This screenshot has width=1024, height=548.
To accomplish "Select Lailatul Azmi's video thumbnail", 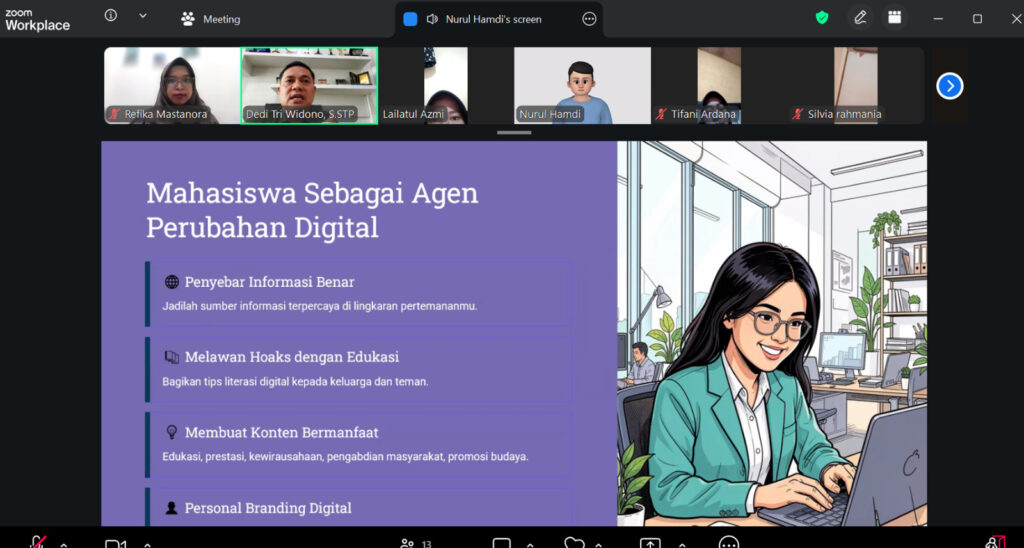I will pos(446,86).
